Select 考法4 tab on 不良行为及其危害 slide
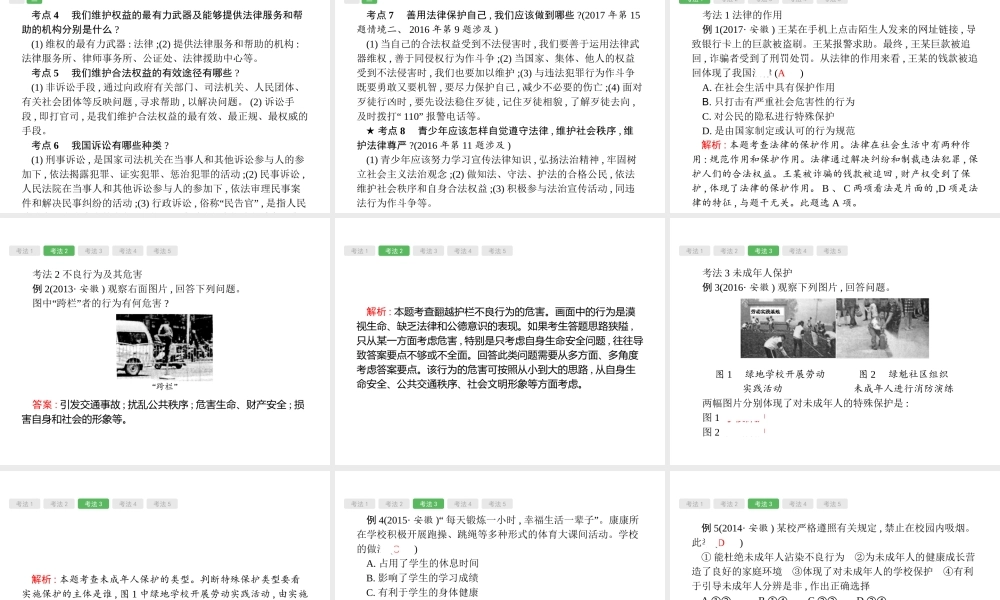This screenshot has height=600, width=1000. (x=128, y=251)
